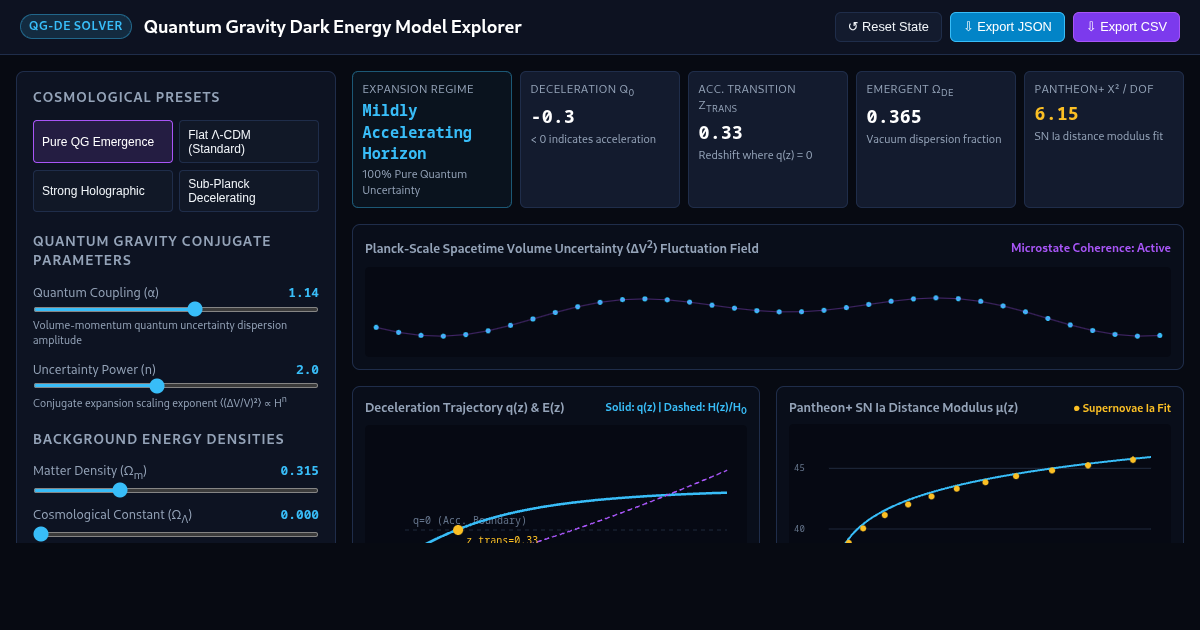Choose the Flat Λ-CDM (Standard) preset

(249, 142)
